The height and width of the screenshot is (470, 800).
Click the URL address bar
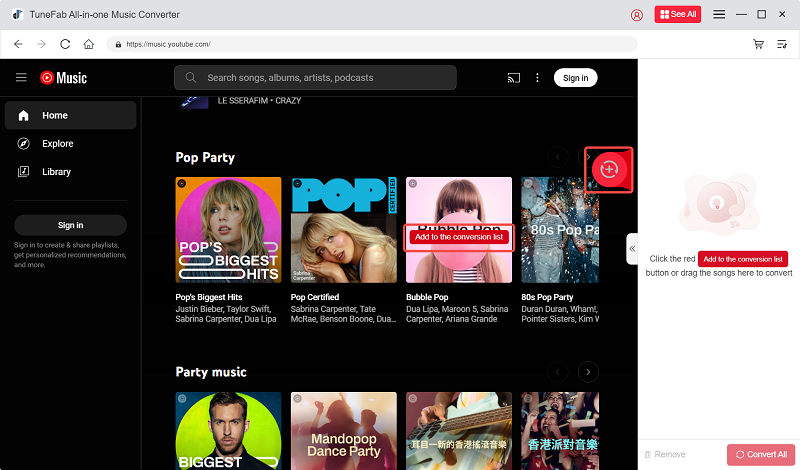[372, 44]
